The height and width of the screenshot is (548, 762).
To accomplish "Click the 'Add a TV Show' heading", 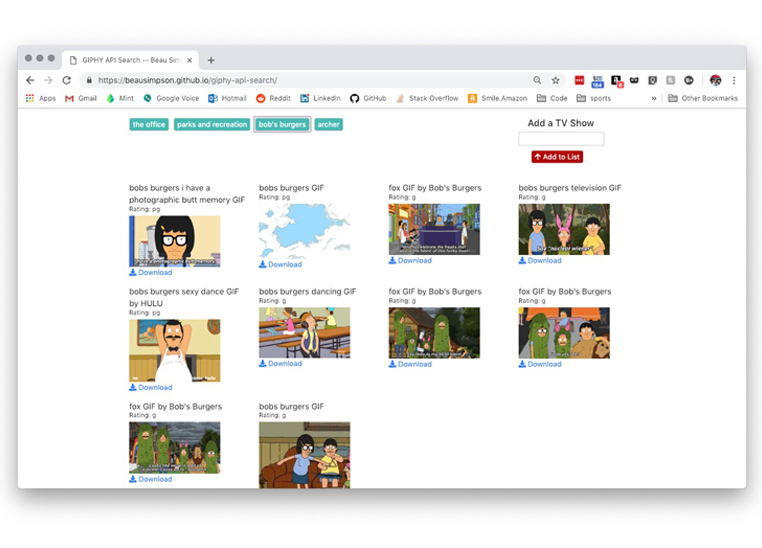I will click(561, 123).
